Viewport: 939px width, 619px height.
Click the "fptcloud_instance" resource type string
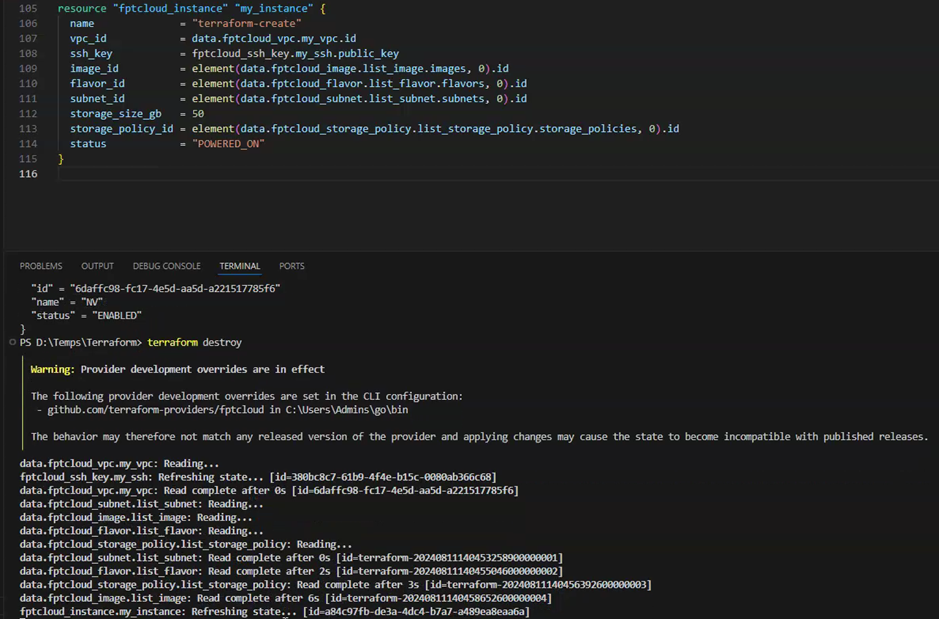(x=156, y=8)
